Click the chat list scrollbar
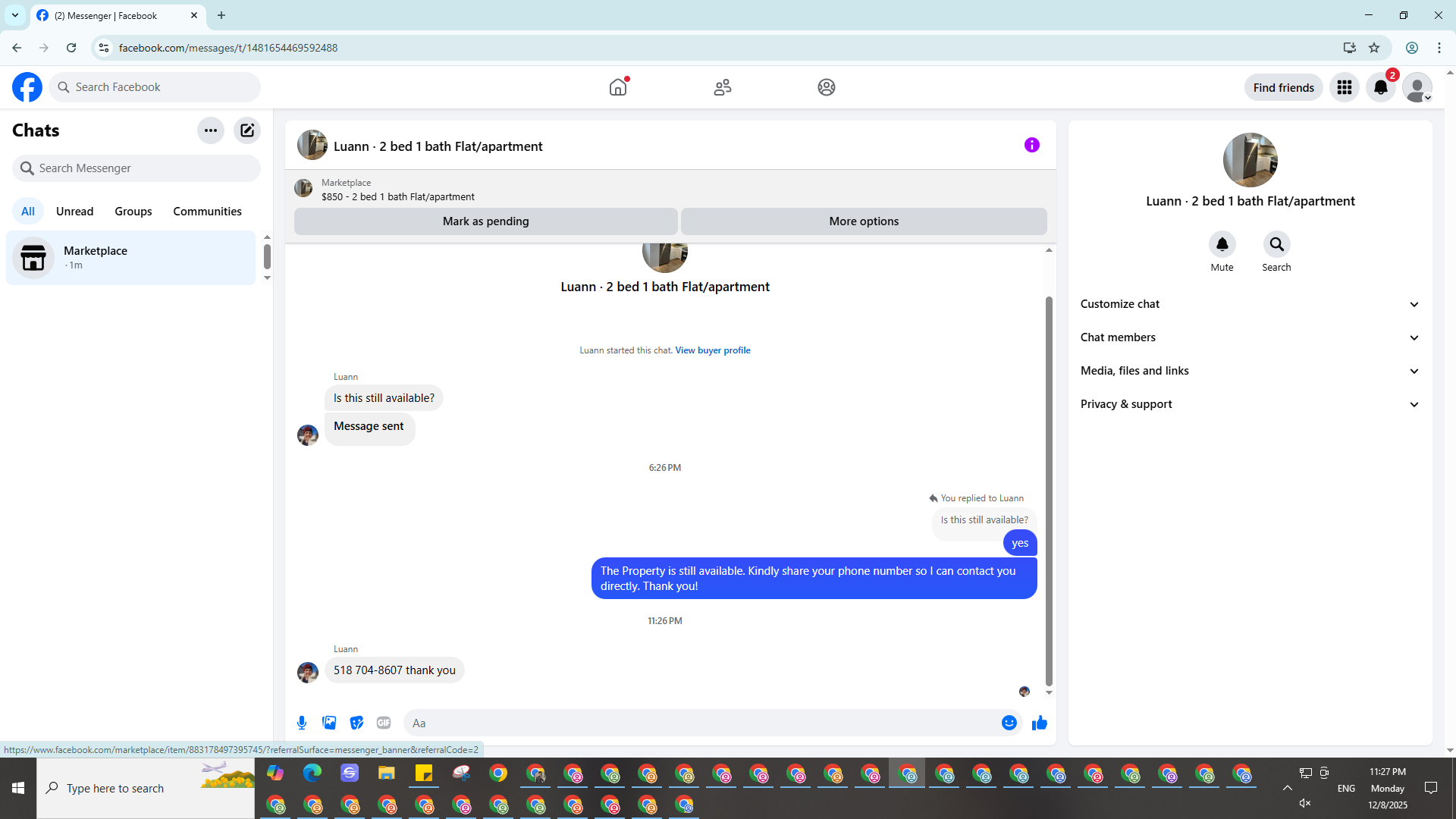Image resolution: width=1456 pixels, height=819 pixels. [x=267, y=256]
